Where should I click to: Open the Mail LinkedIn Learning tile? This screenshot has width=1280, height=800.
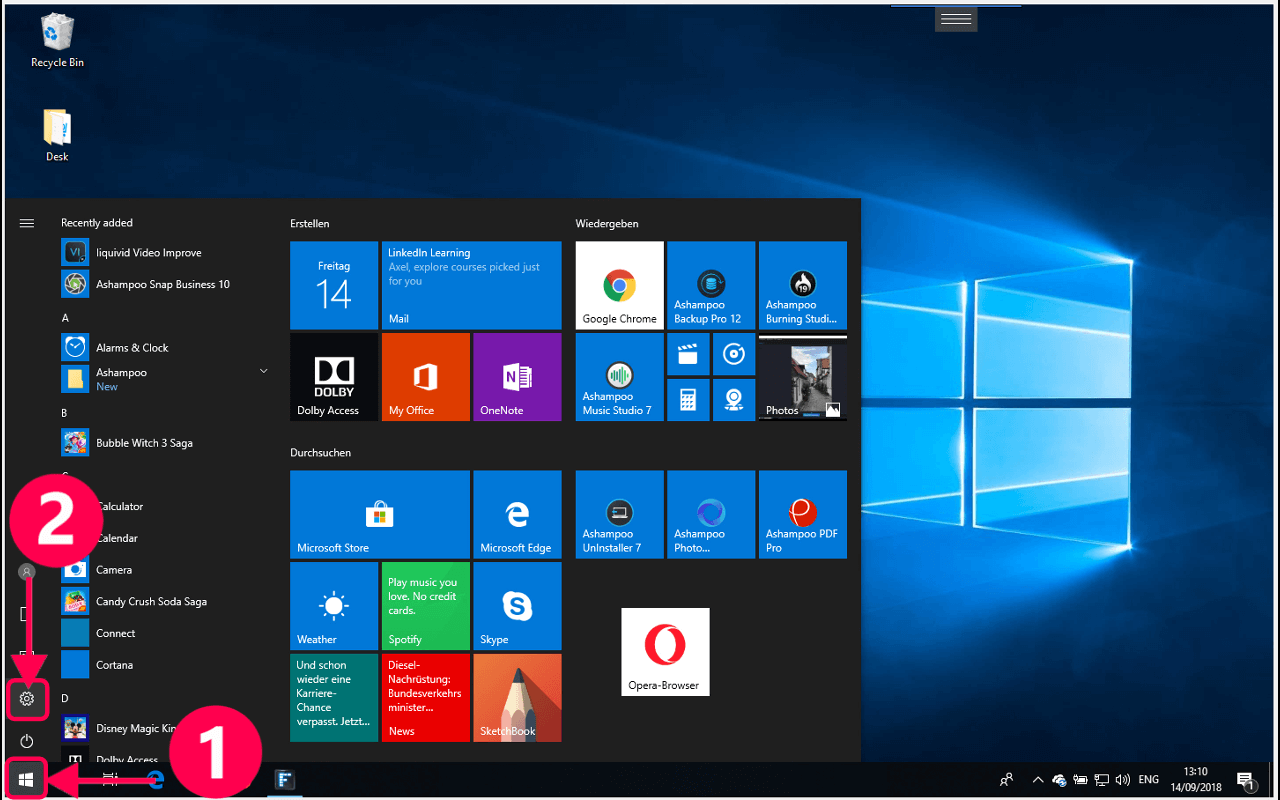(472, 285)
